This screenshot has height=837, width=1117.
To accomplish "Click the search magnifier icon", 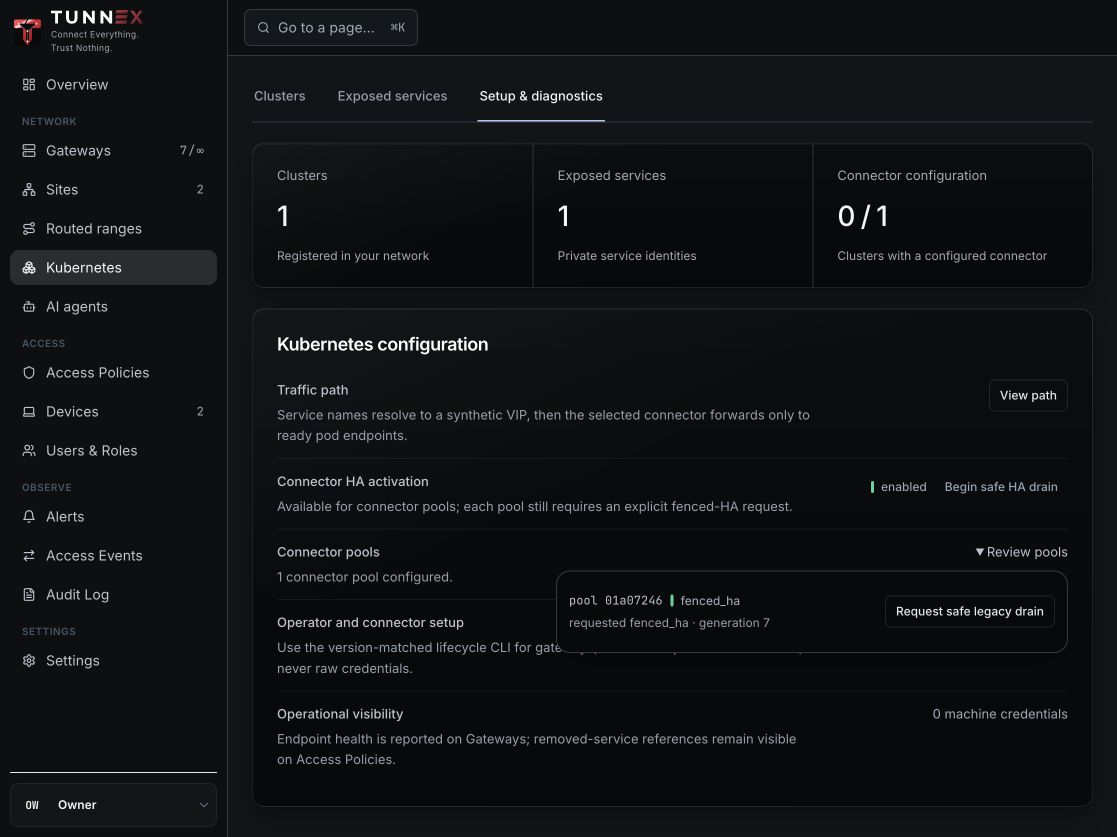I will click(264, 28).
